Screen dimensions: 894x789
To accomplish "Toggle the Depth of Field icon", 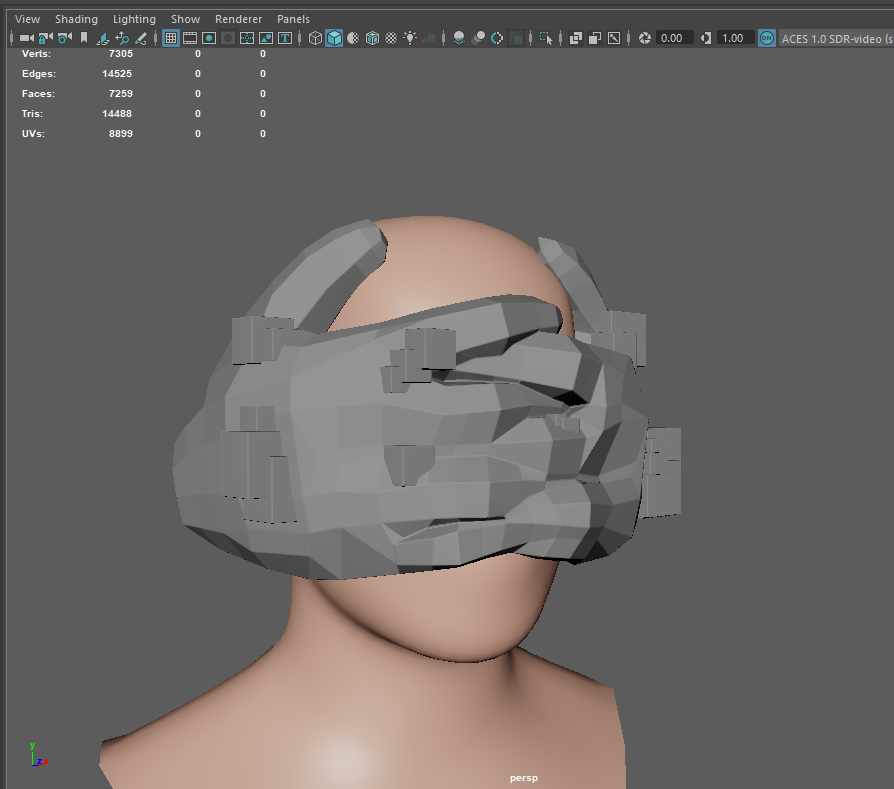I will [x=517, y=38].
